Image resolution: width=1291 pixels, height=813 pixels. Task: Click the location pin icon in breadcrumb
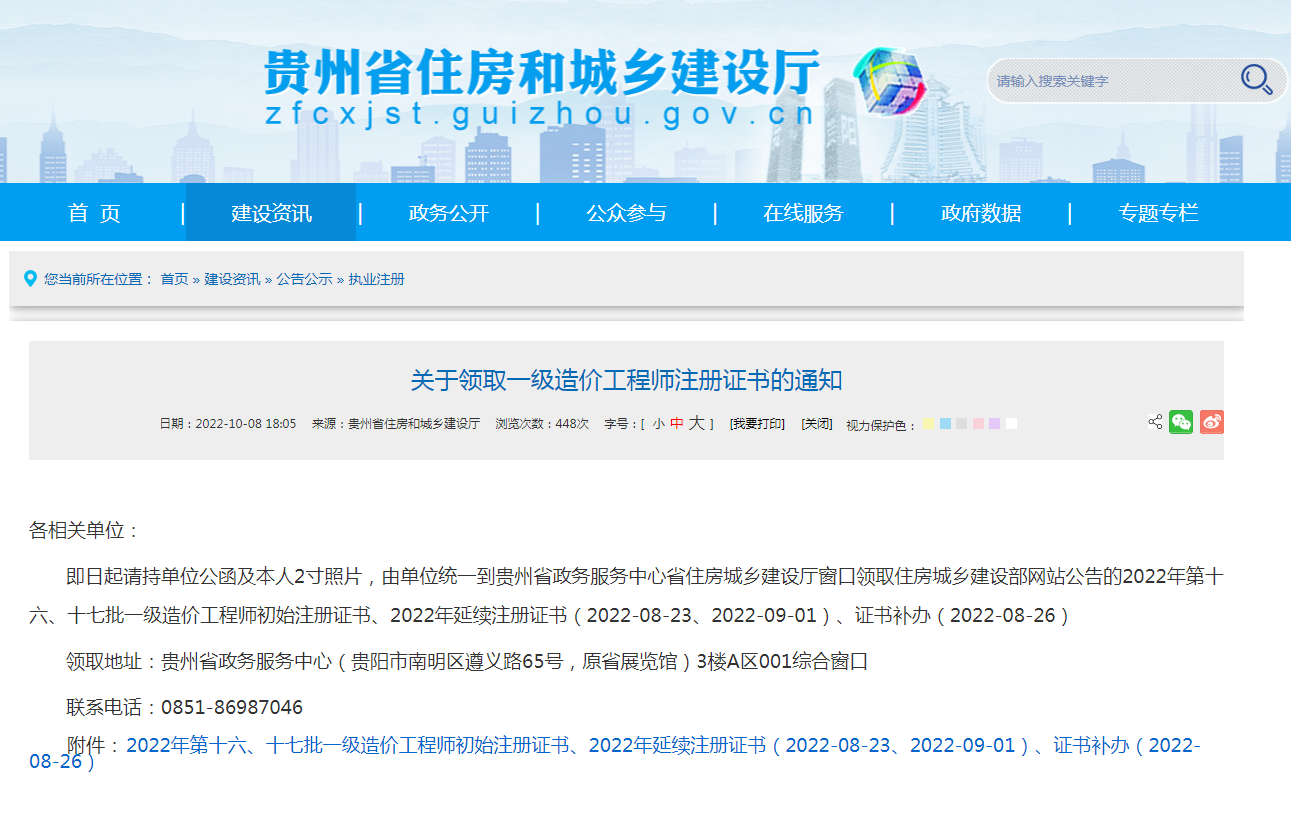coord(30,278)
